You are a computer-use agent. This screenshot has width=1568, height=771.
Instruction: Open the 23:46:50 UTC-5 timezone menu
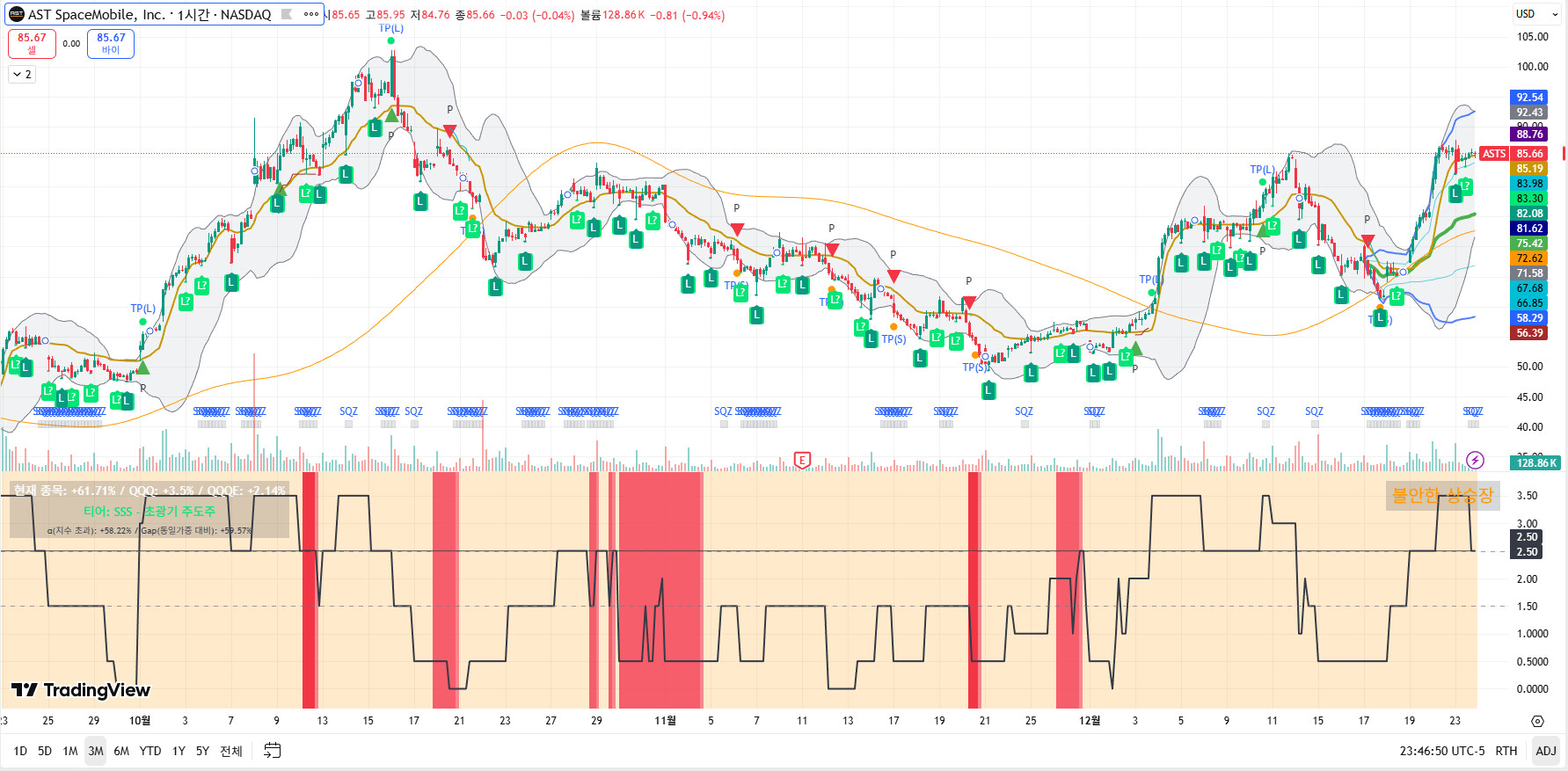coord(1441,751)
